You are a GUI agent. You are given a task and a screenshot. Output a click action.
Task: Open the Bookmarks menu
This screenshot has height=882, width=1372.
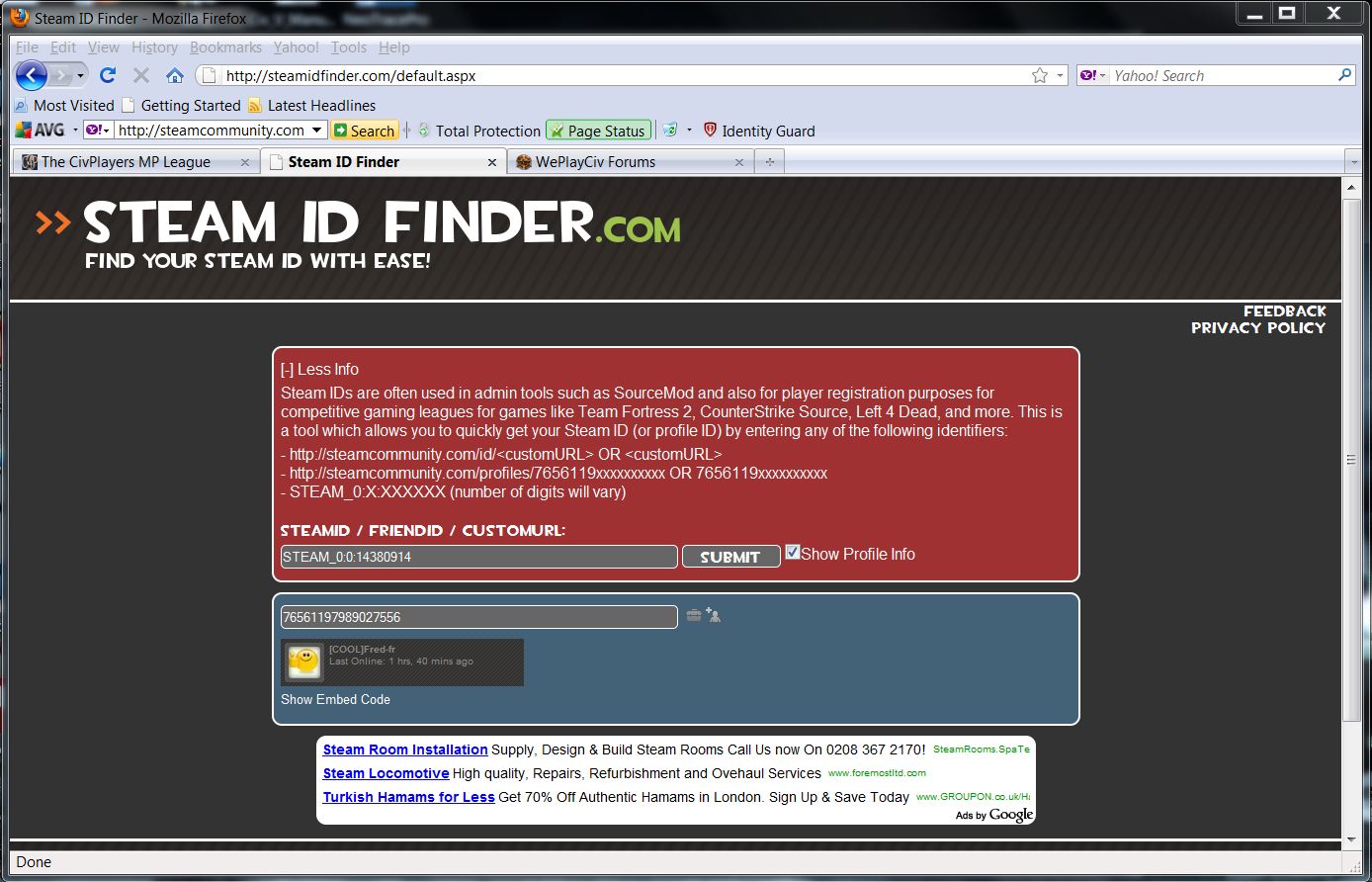(225, 47)
